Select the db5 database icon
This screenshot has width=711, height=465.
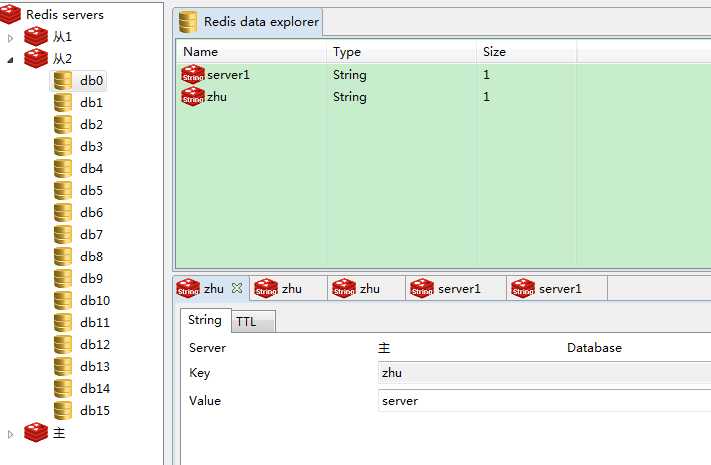point(63,191)
